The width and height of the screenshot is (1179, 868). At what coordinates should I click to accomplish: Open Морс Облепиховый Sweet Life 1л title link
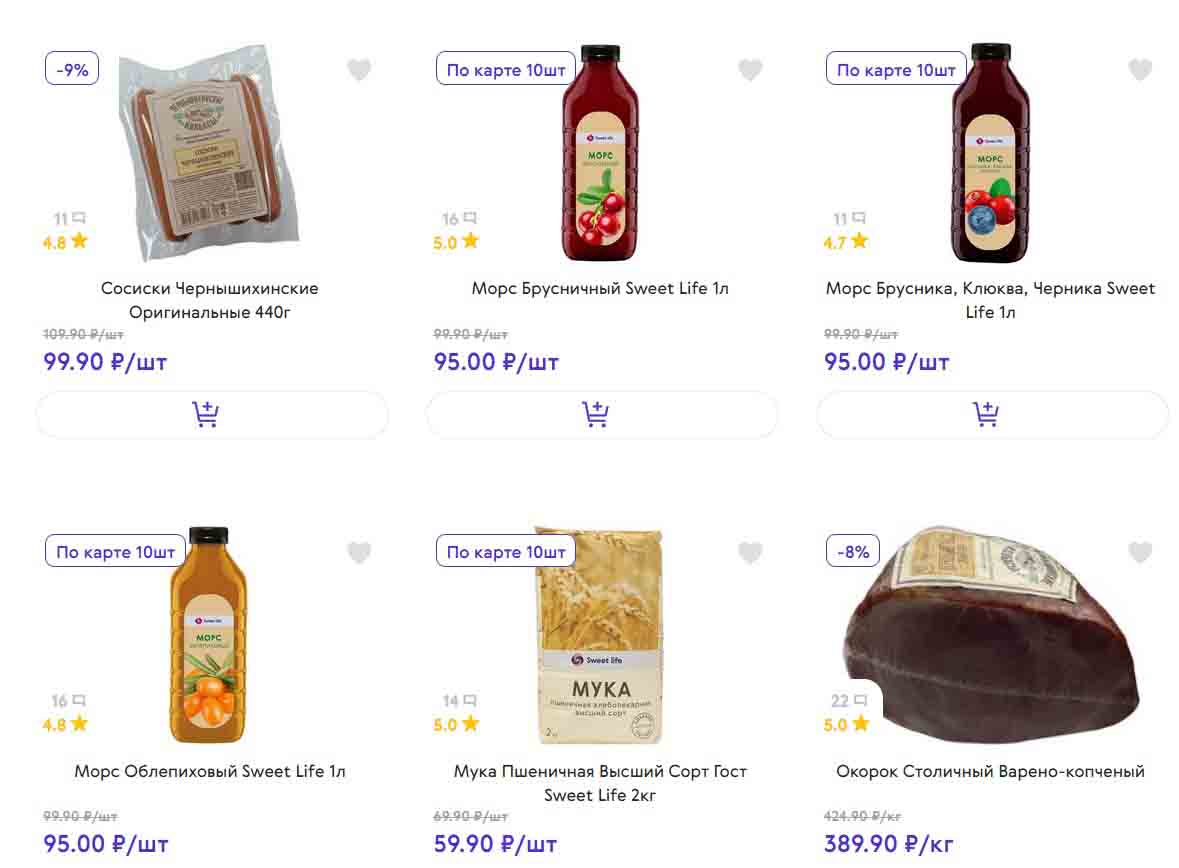(x=210, y=771)
